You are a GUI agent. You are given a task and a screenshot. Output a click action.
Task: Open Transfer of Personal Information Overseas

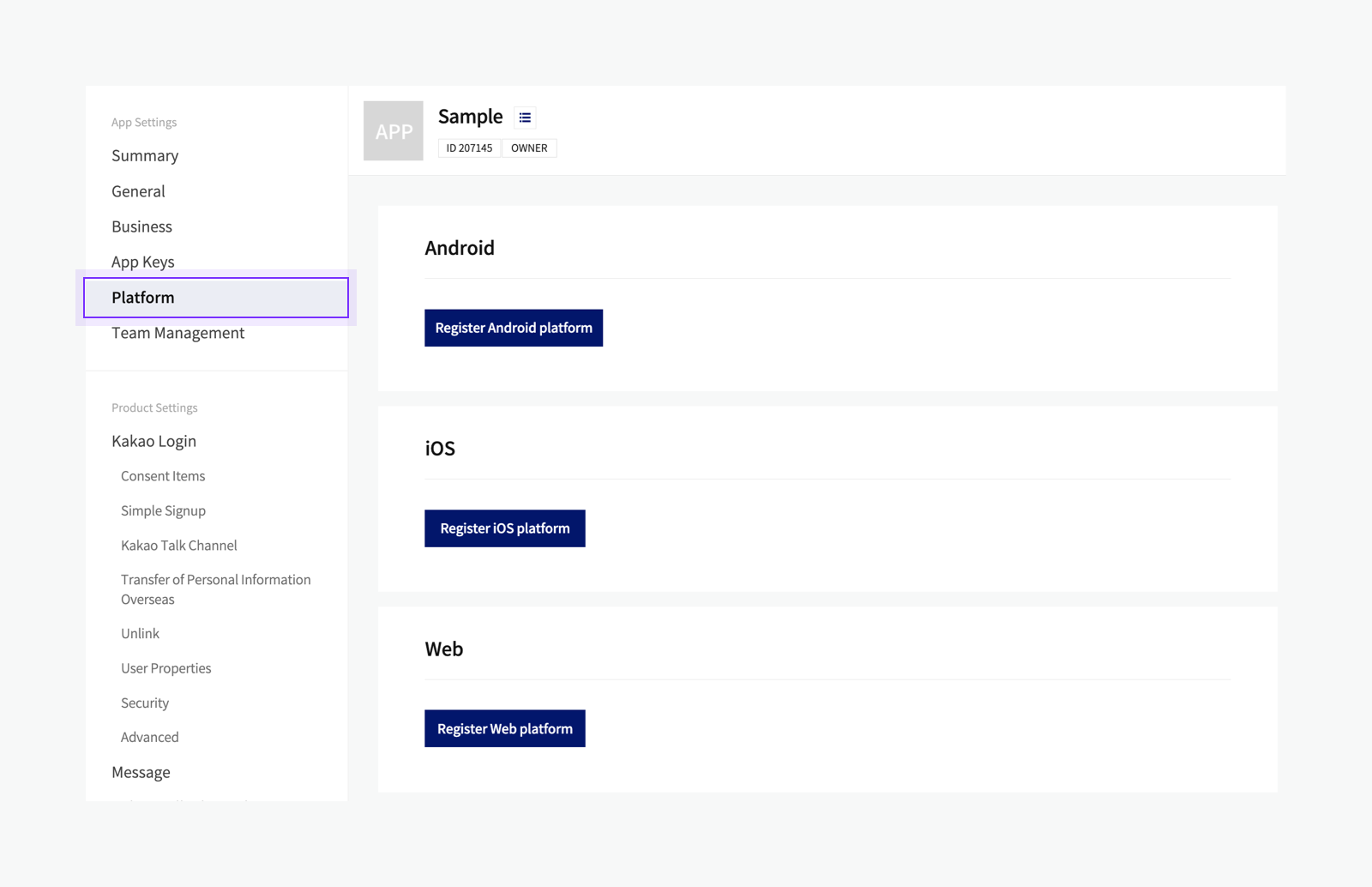pyautogui.click(x=215, y=589)
